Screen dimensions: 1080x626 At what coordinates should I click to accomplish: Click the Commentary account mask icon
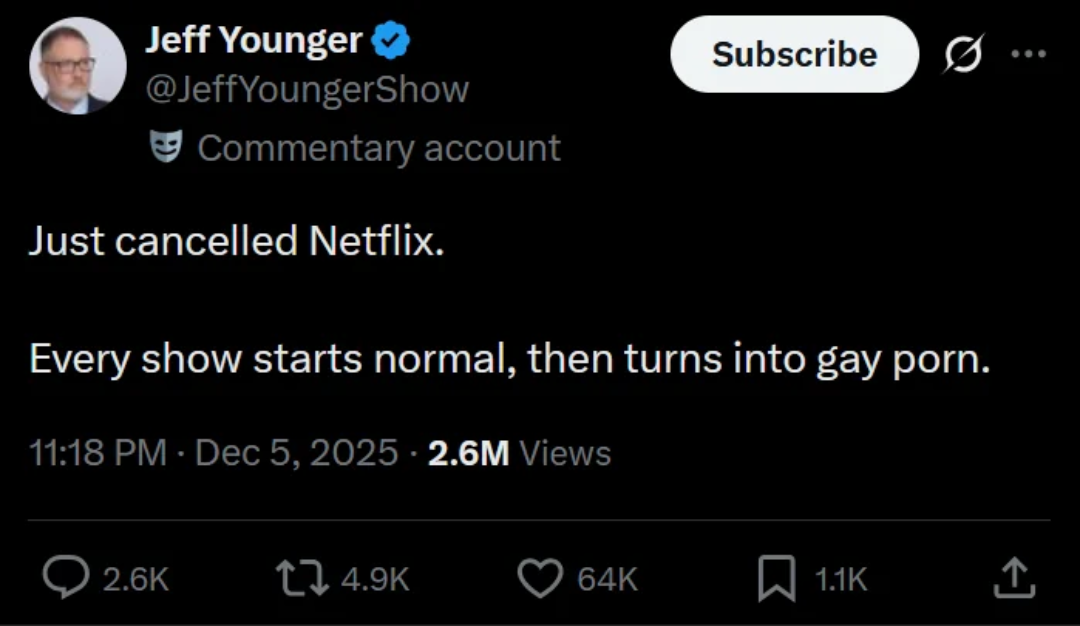[x=164, y=147]
